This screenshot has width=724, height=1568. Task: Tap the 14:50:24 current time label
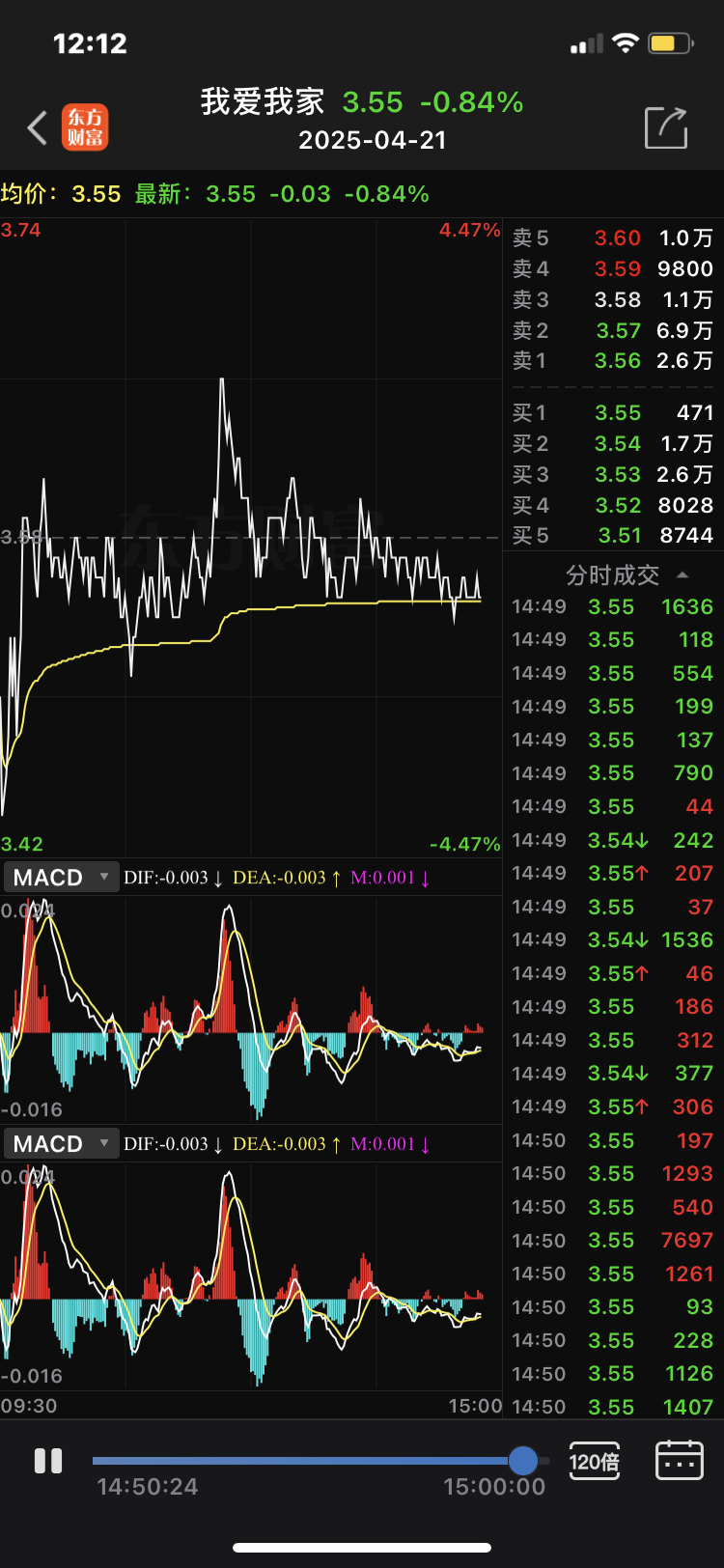click(x=148, y=1487)
